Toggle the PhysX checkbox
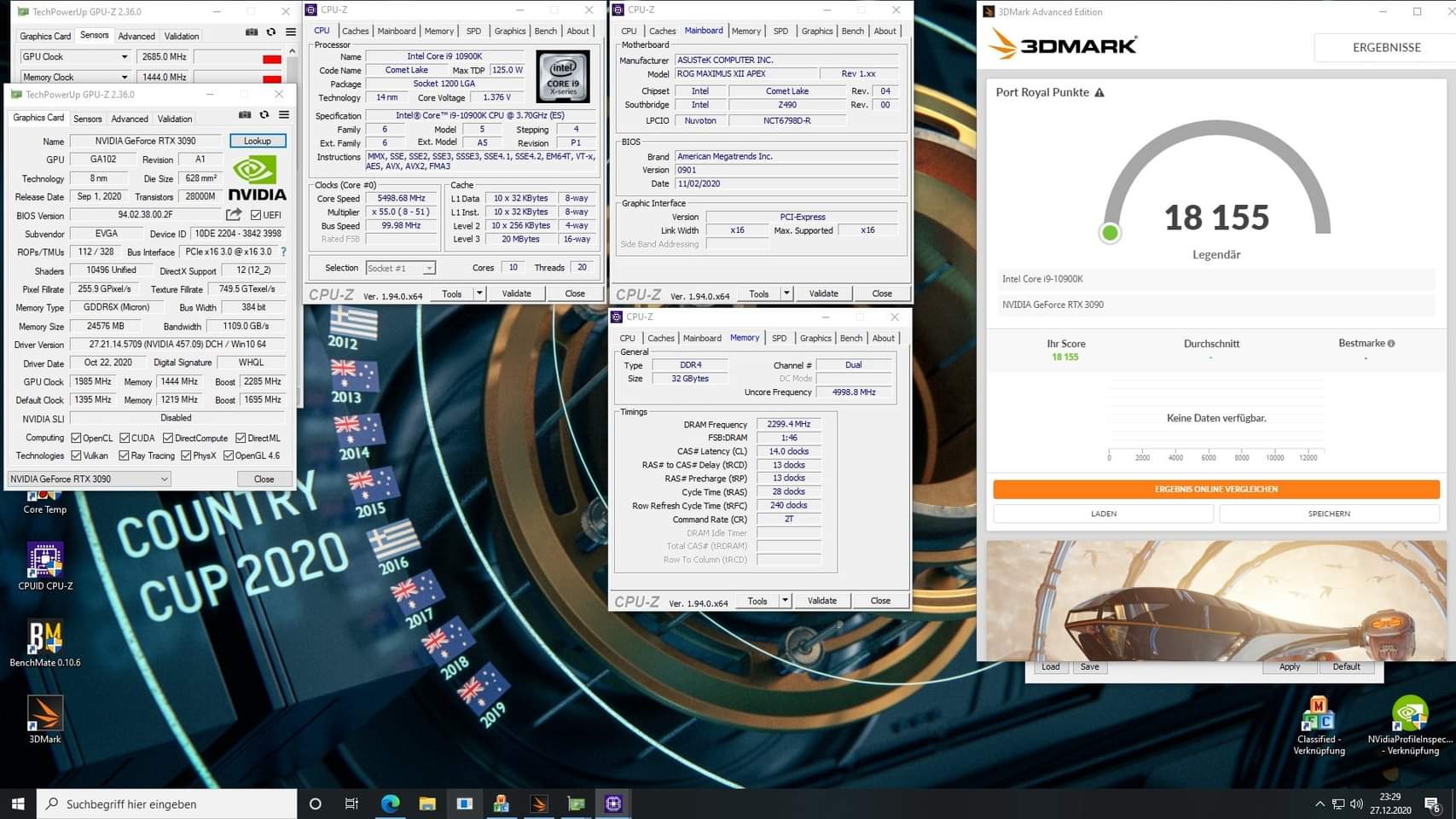This screenshot has width=1456, height=819. click(x=186, y=456)
